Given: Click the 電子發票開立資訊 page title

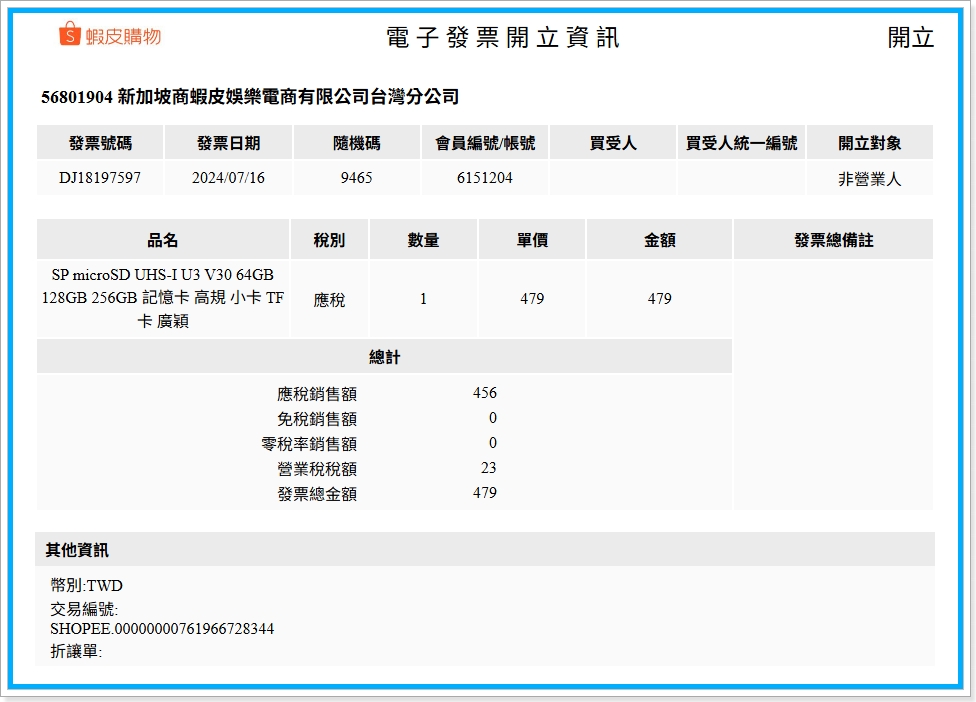Looking at the screenshot, I should [502, 38].
